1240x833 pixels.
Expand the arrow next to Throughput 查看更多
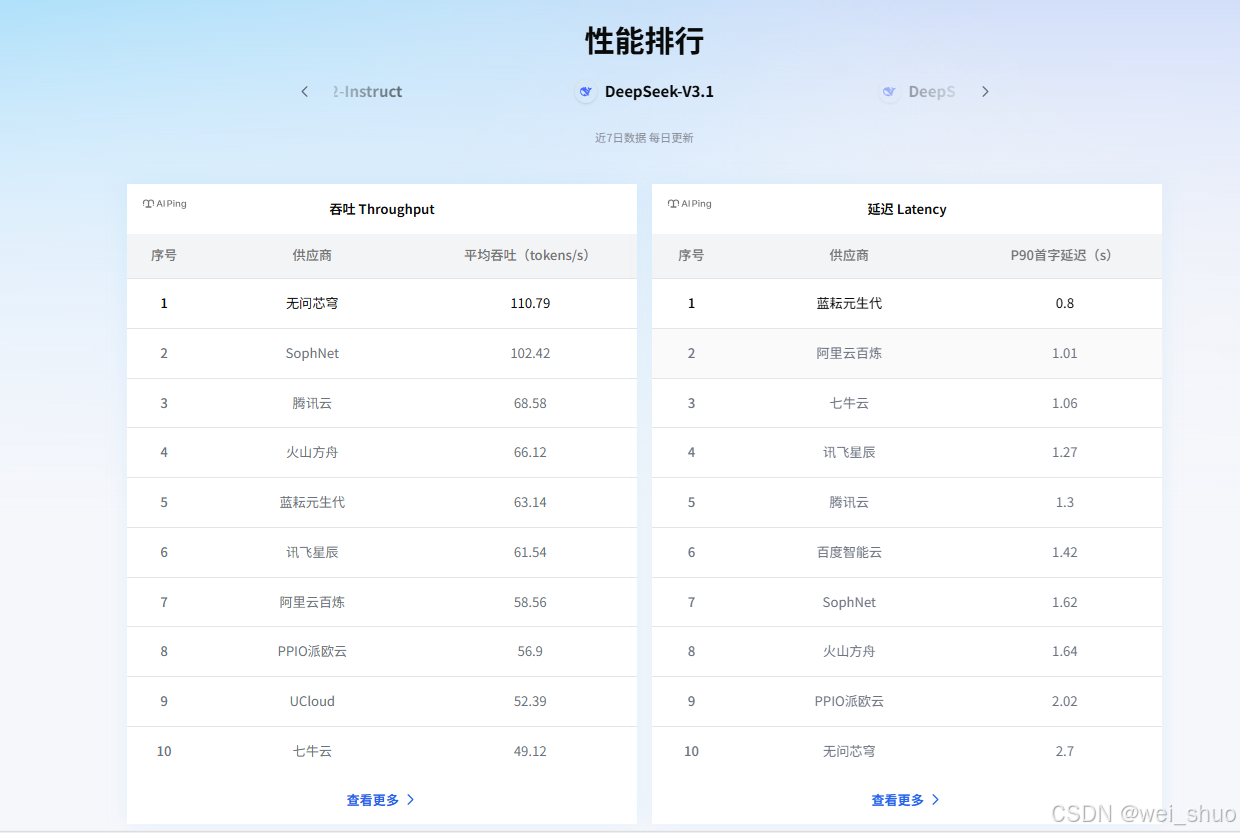tap(410, 800)
